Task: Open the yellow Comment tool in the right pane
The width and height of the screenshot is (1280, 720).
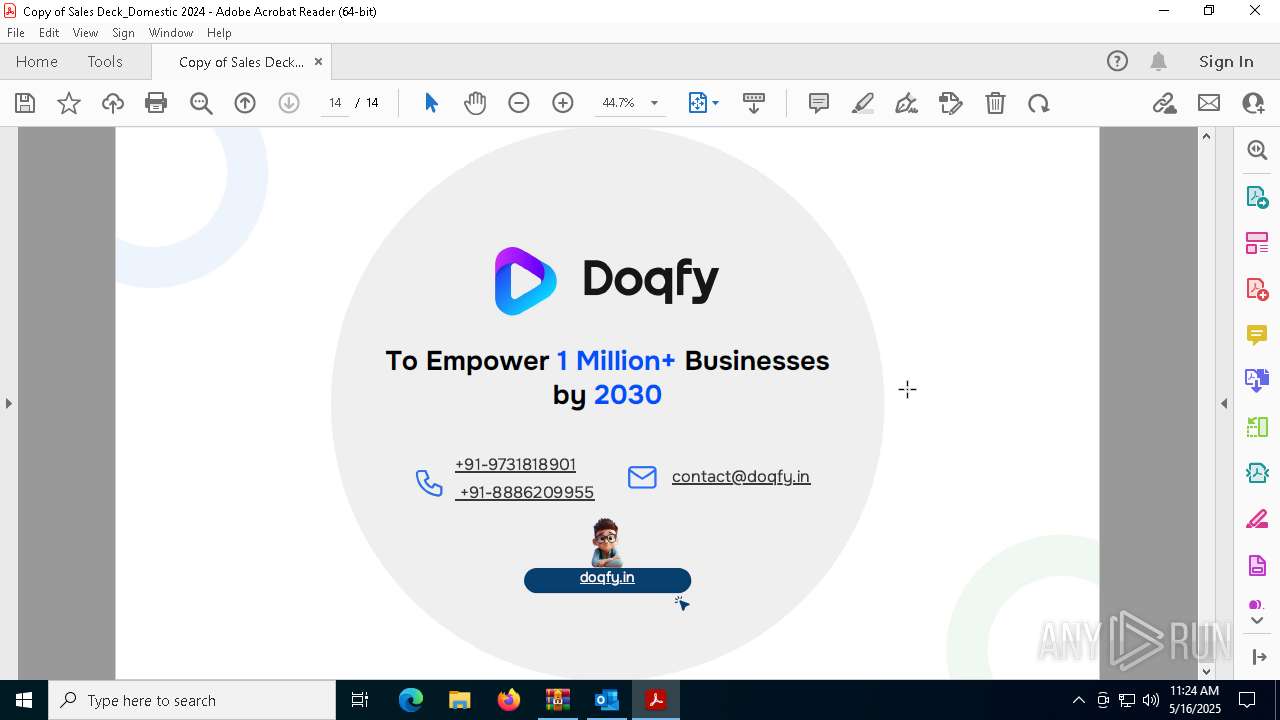Action: [1257, 335]
